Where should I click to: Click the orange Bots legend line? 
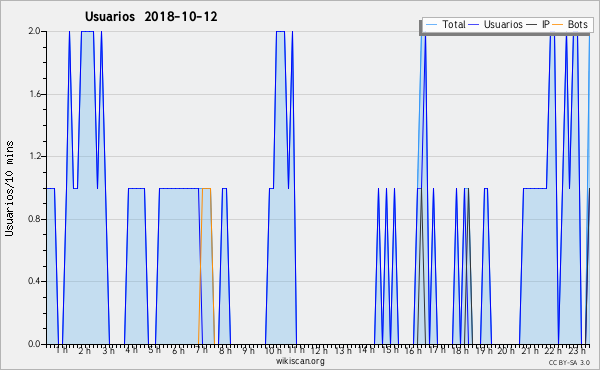558,25
